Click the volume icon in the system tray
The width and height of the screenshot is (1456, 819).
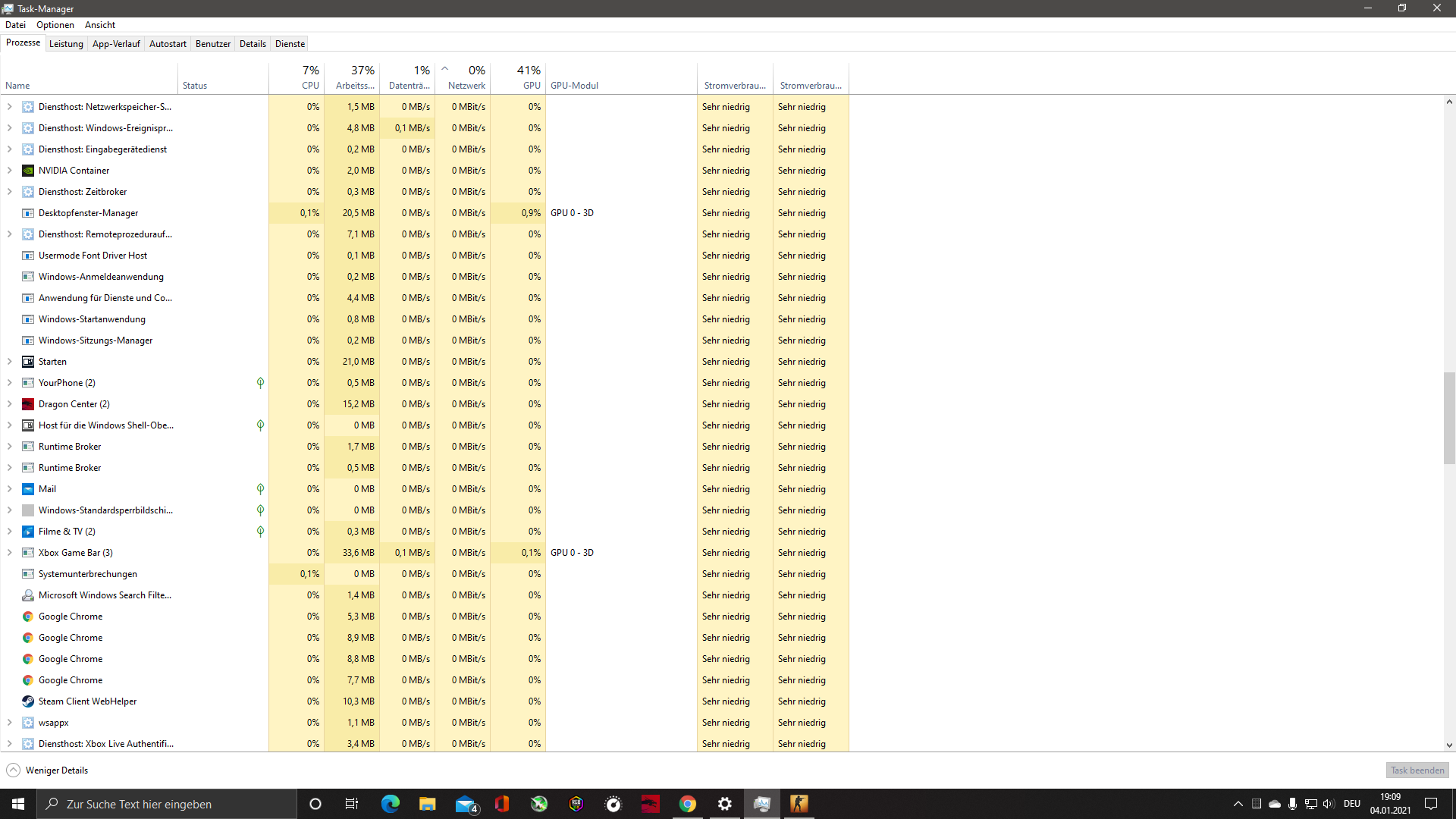point(1329,804)
